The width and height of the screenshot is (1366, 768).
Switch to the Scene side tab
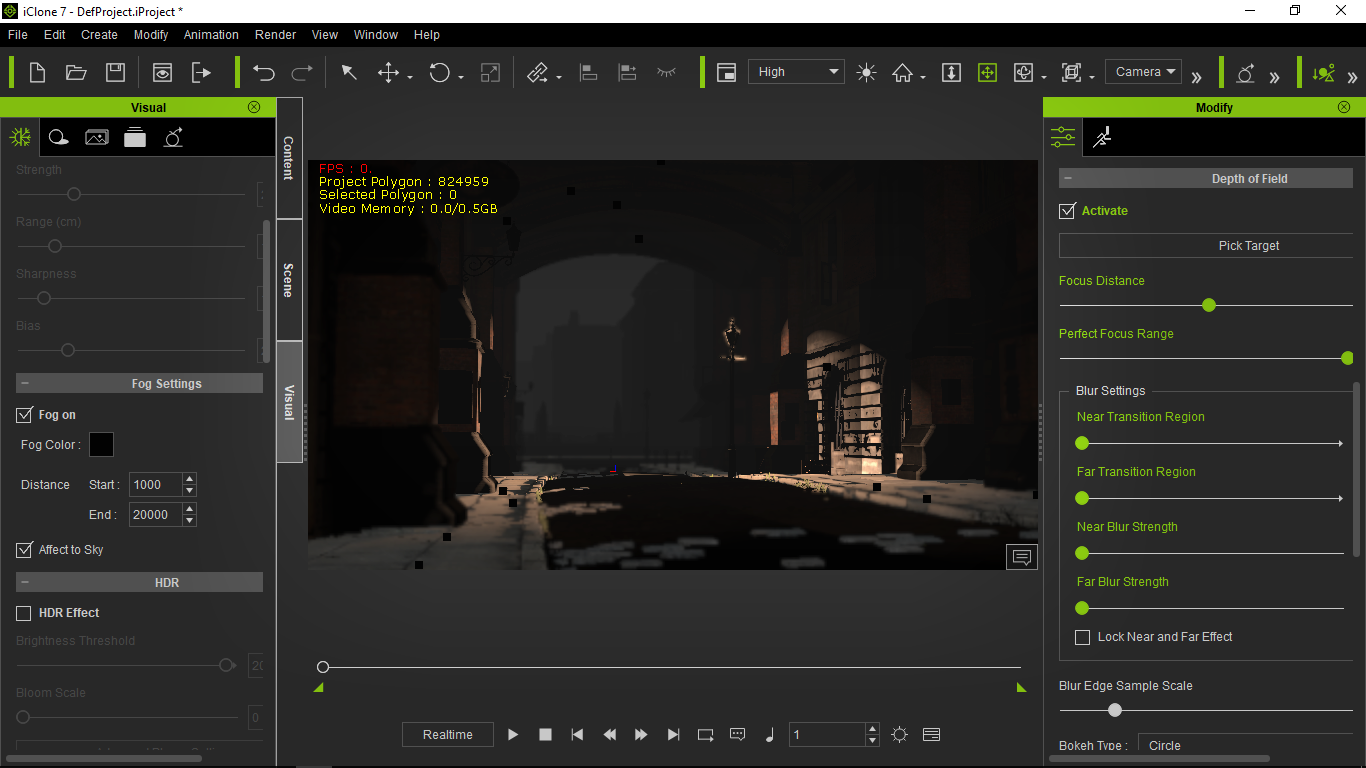pyautogui.click(x=289, y=280)
